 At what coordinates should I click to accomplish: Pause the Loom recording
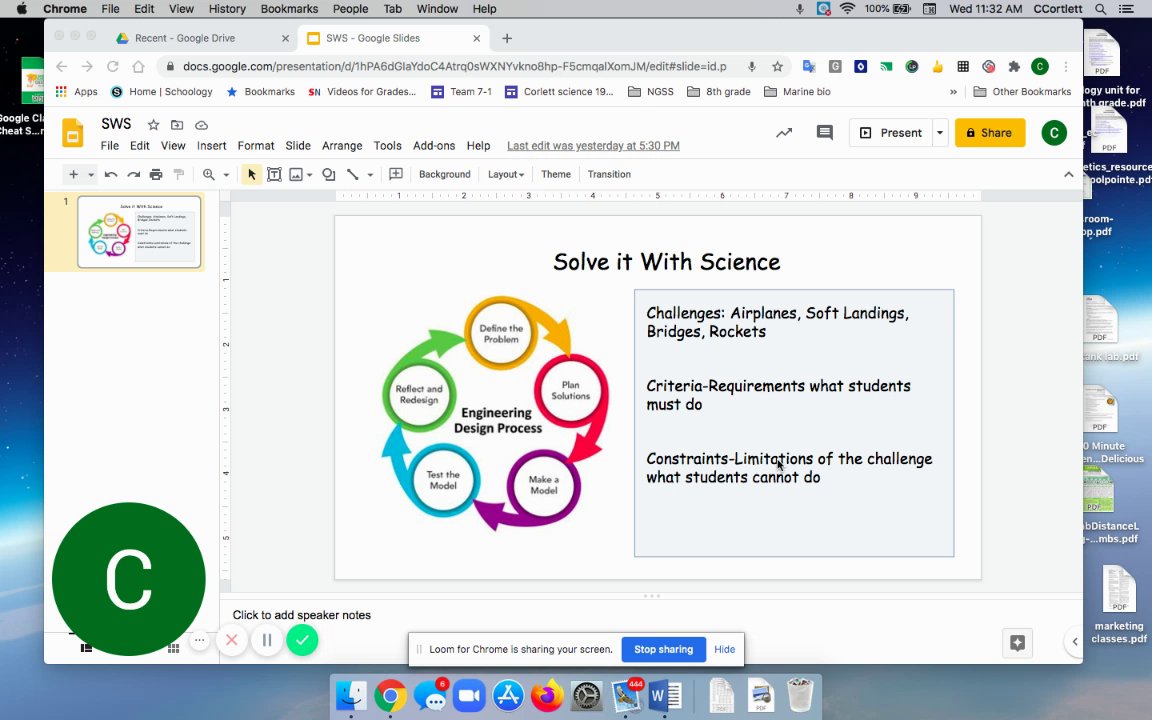pos(267,640)
